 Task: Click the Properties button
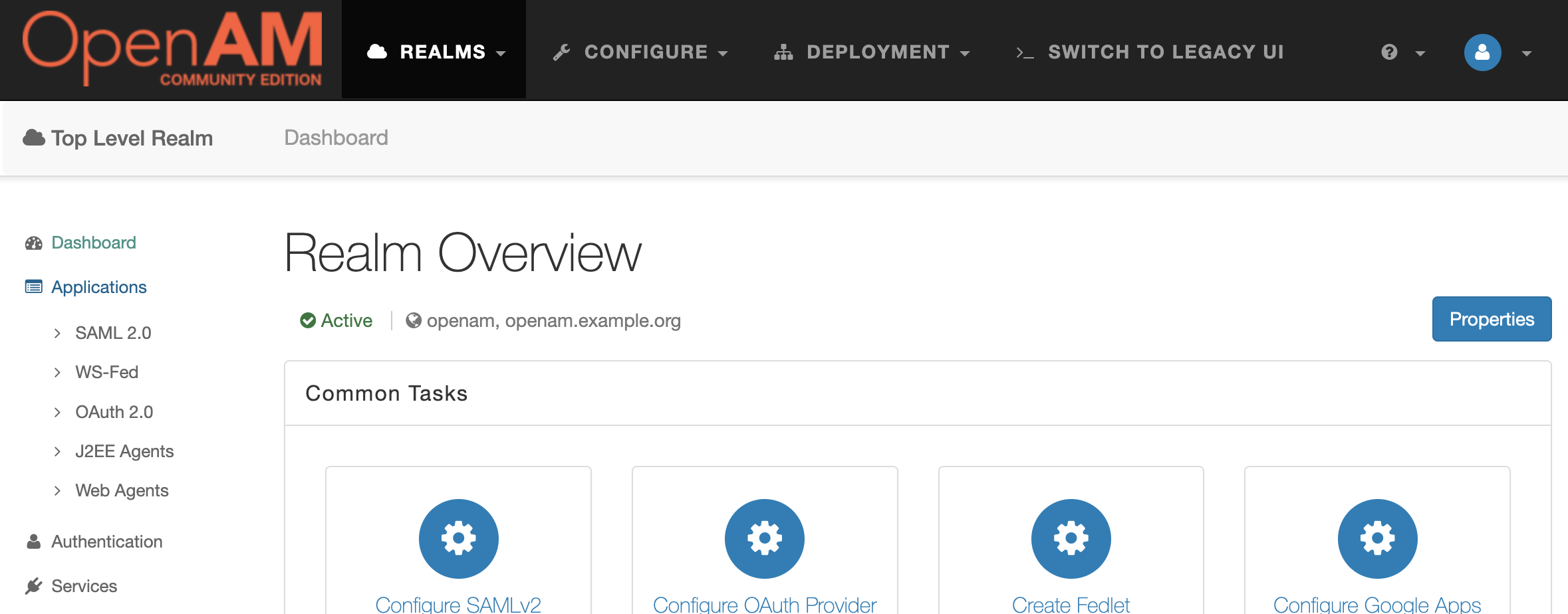point(1491,319)
